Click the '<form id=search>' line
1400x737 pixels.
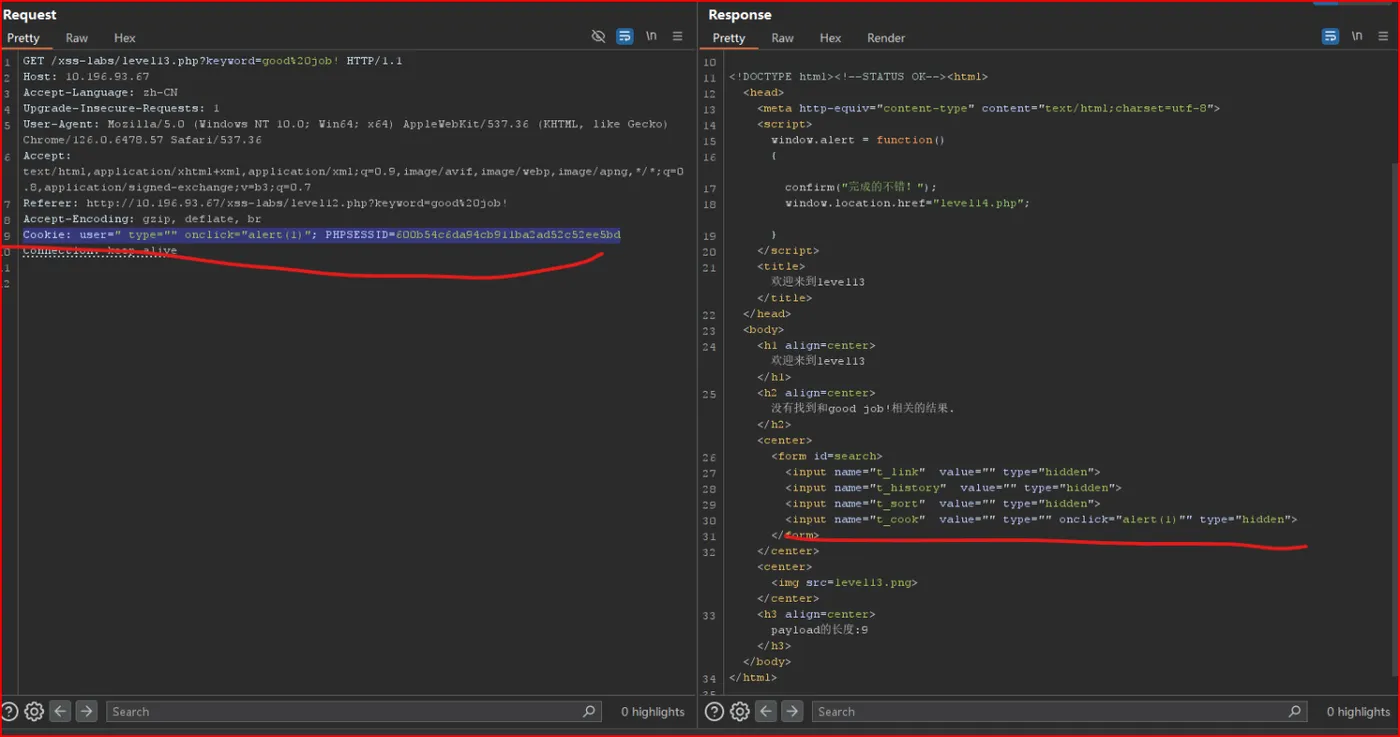pos(827,456)
